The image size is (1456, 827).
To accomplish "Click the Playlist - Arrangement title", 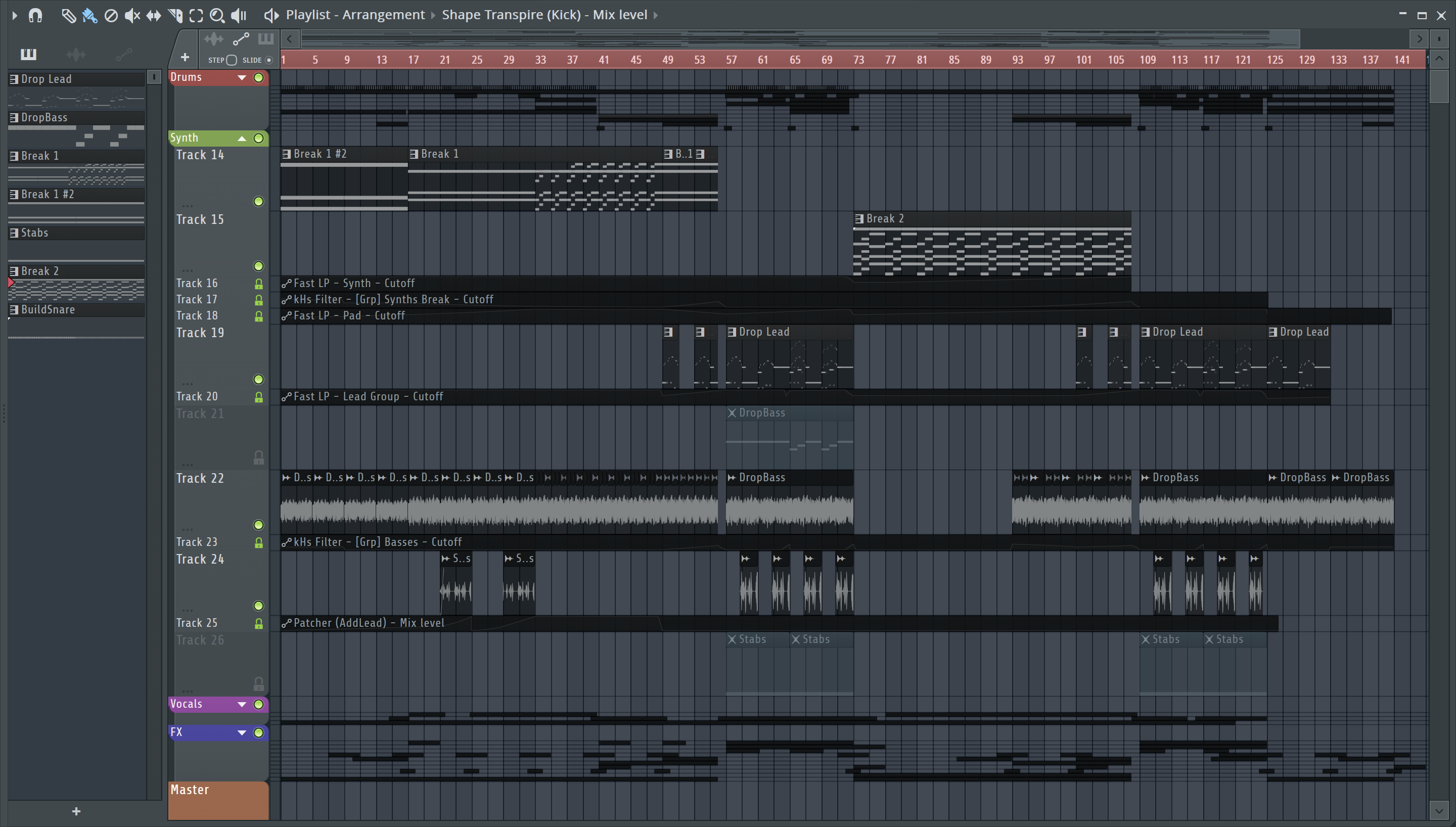I will (355, 15).
